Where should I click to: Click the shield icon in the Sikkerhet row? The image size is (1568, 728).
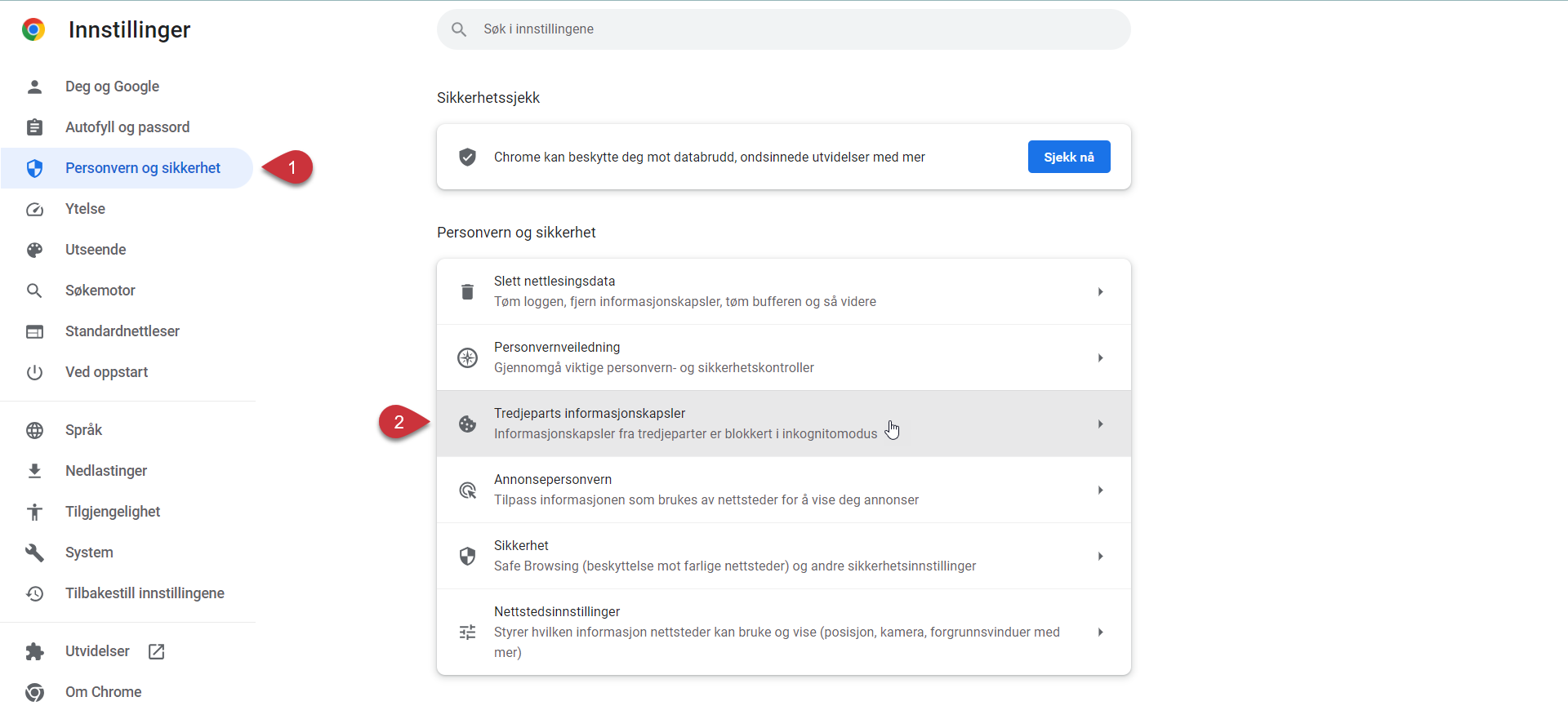point(467,556)
